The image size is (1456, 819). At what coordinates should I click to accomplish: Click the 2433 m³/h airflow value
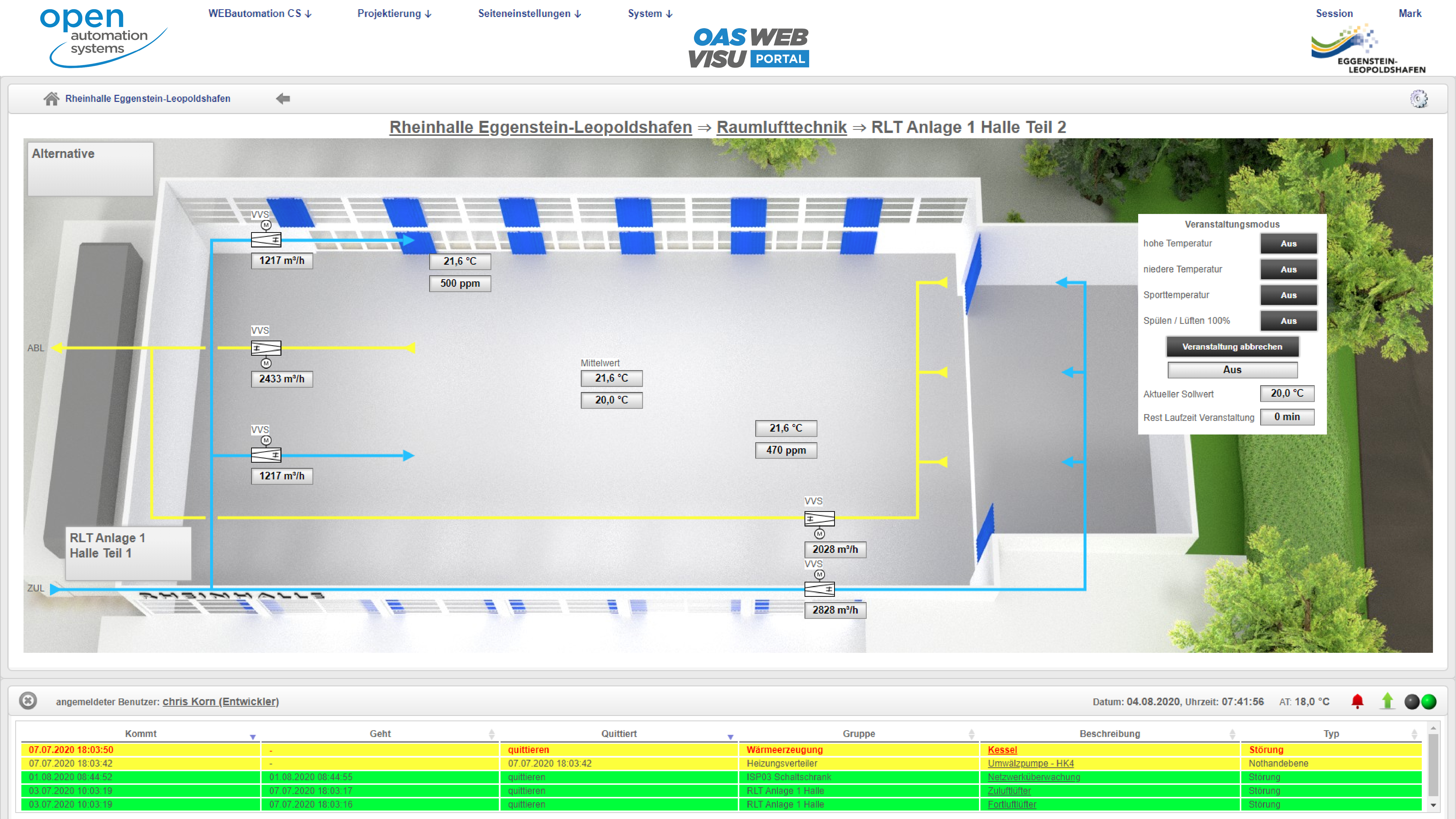[x=281, y=379]
